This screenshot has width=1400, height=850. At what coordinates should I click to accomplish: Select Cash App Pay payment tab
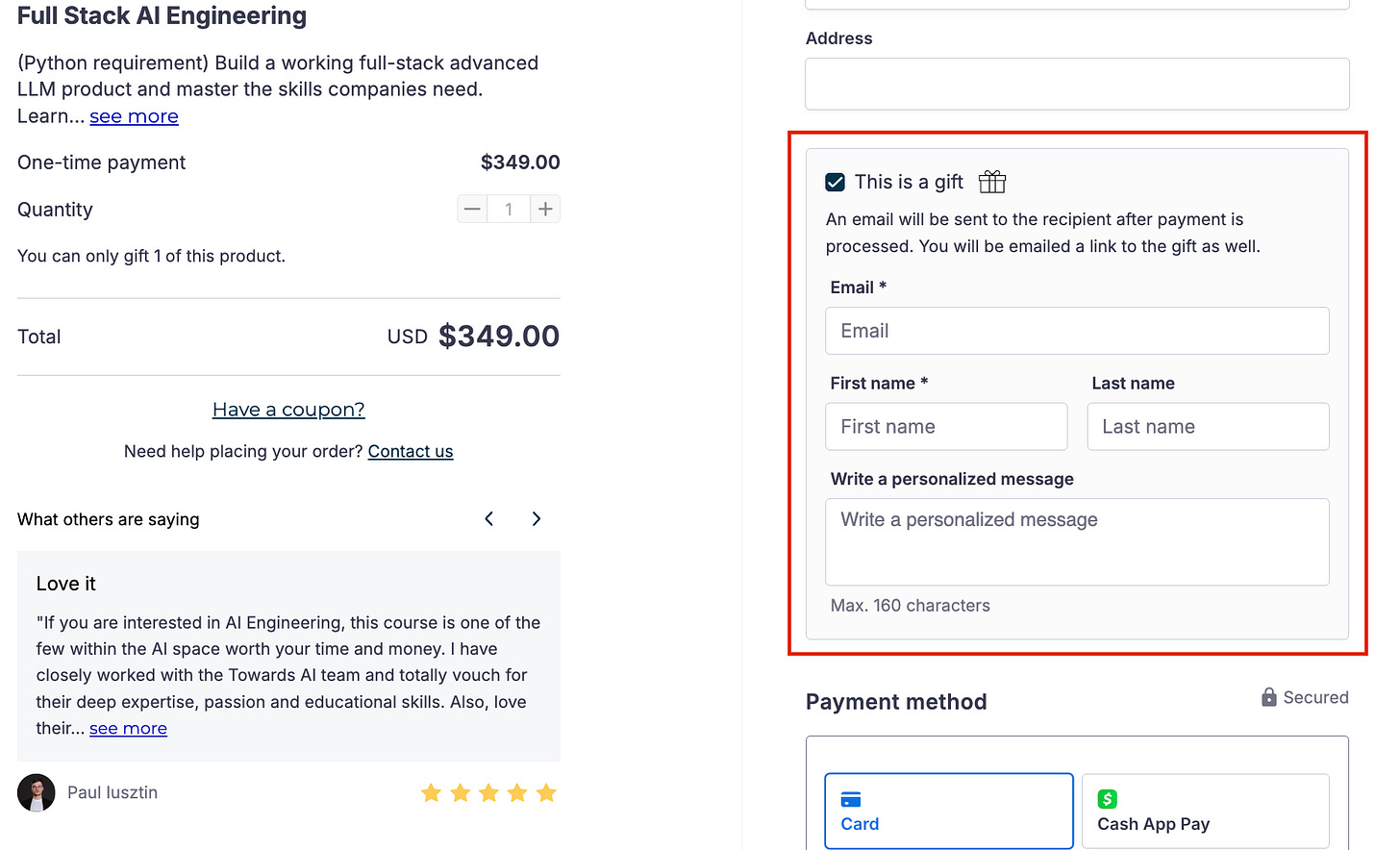[x=1205, y=811]
